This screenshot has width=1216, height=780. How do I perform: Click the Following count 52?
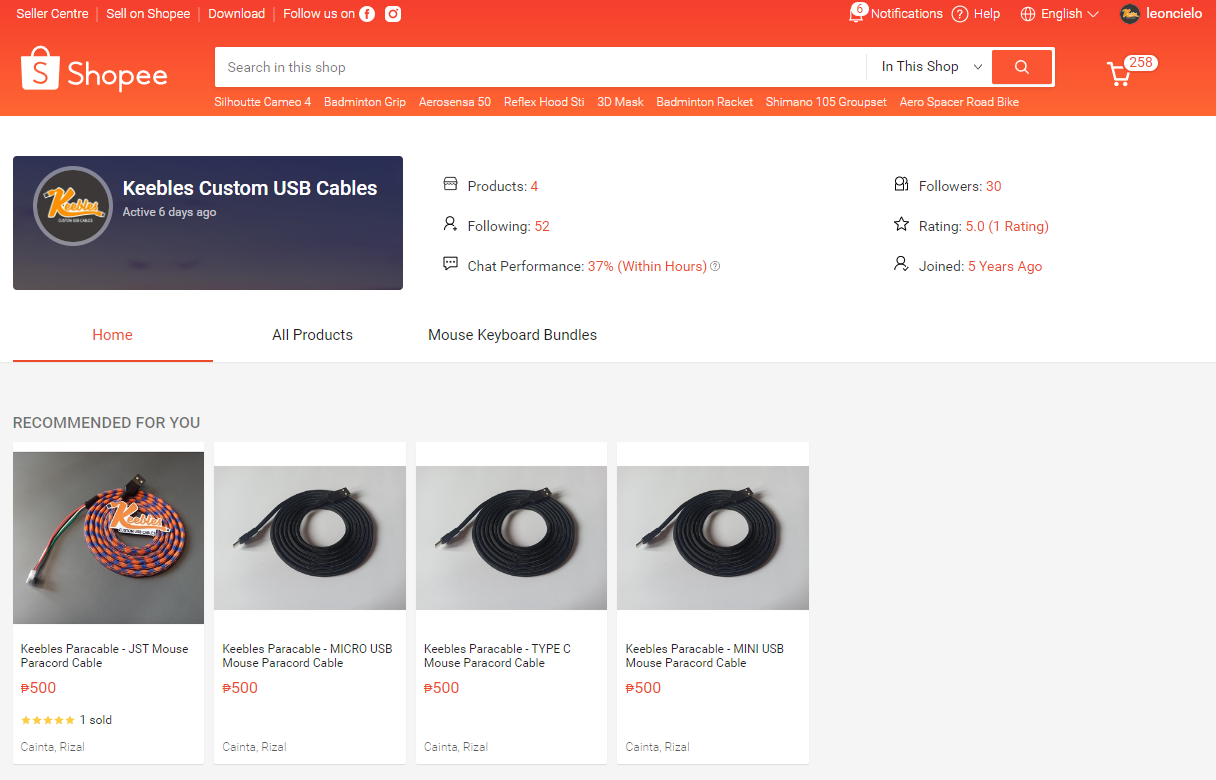(542, 226)
